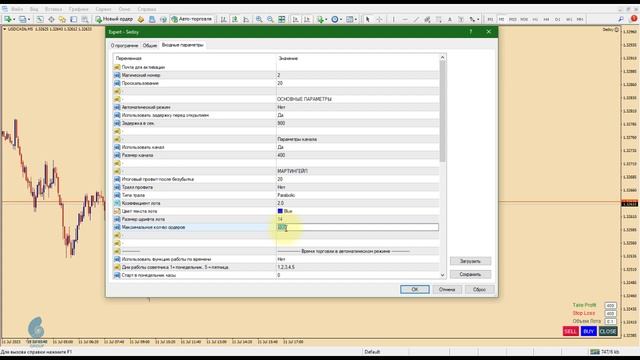Select the cursor arrow tool

click(x=367, y=19)
